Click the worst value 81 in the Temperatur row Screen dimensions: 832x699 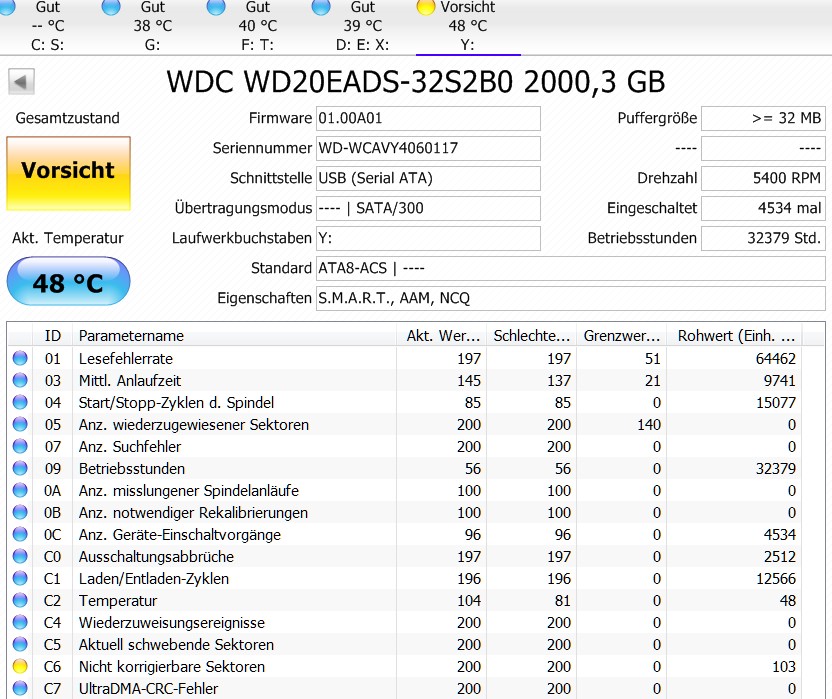click(x=562, y=601)
